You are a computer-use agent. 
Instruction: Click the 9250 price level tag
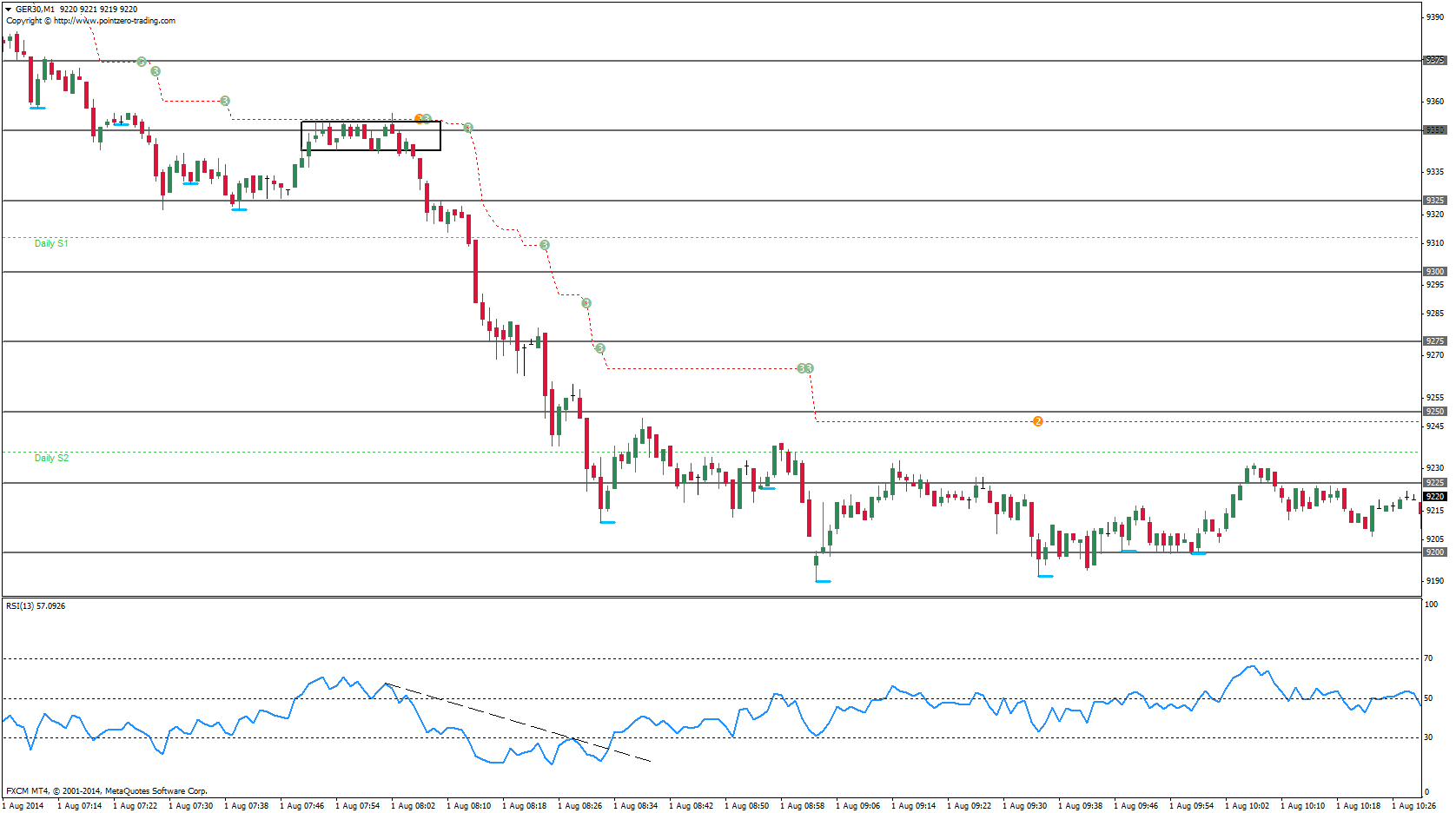point(1434,411)
